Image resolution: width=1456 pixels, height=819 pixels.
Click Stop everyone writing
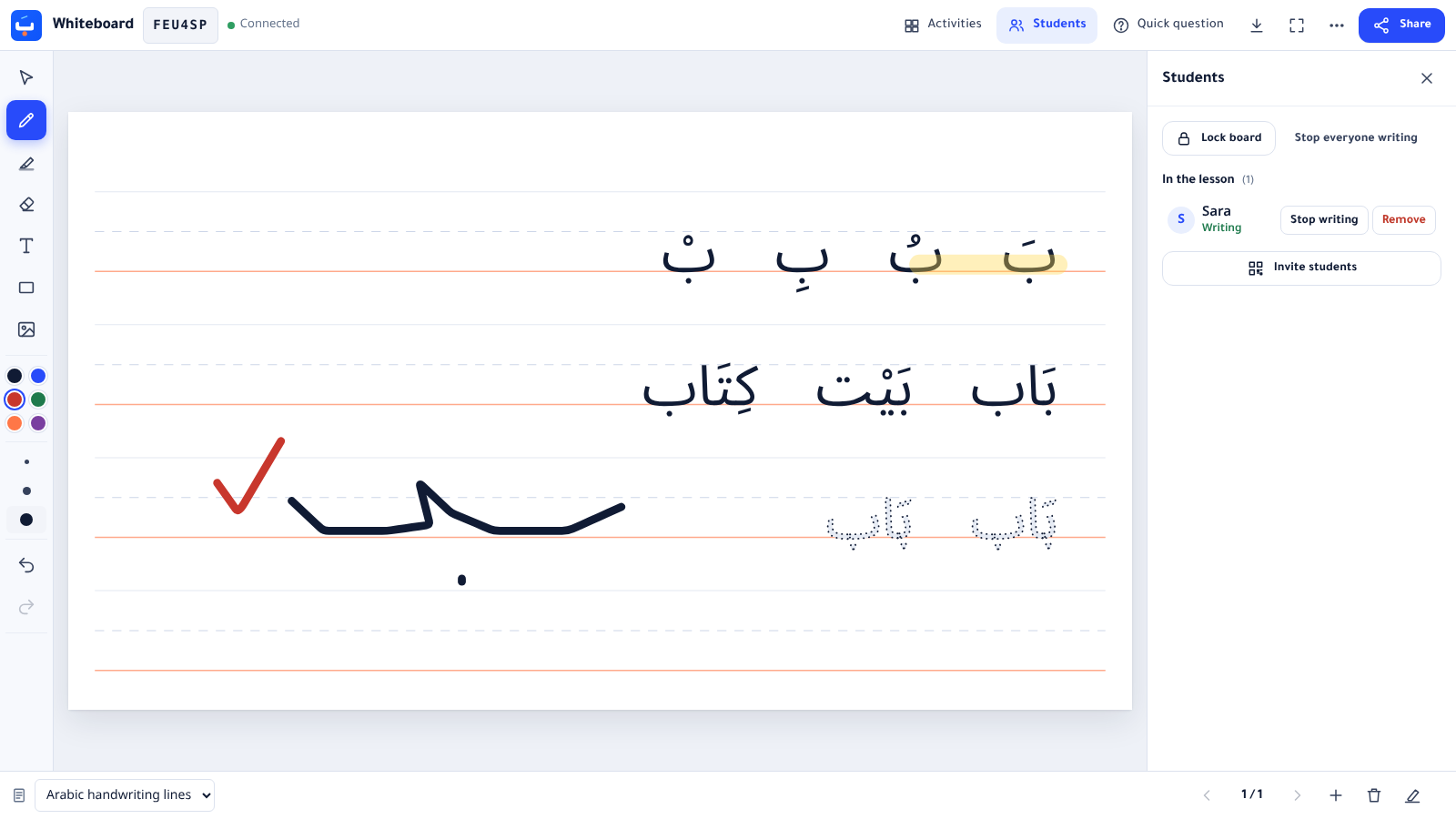(1356, 138)
